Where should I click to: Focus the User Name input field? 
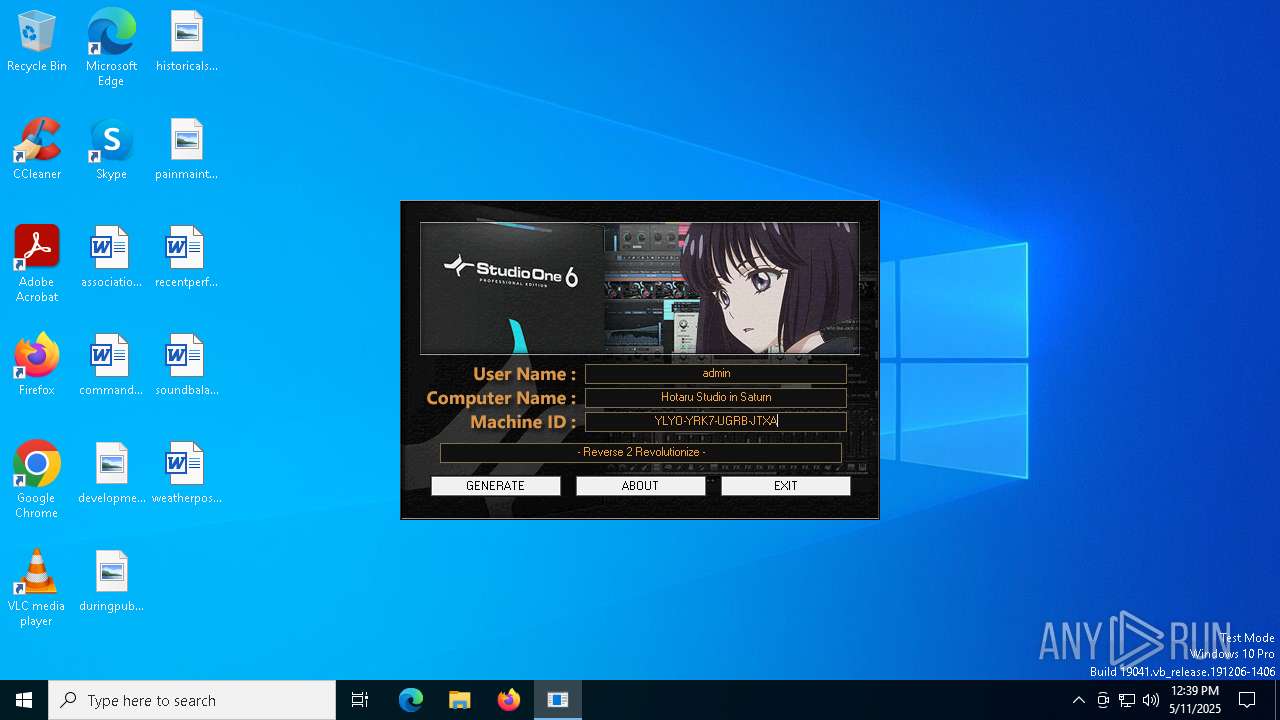pos(716,374)
